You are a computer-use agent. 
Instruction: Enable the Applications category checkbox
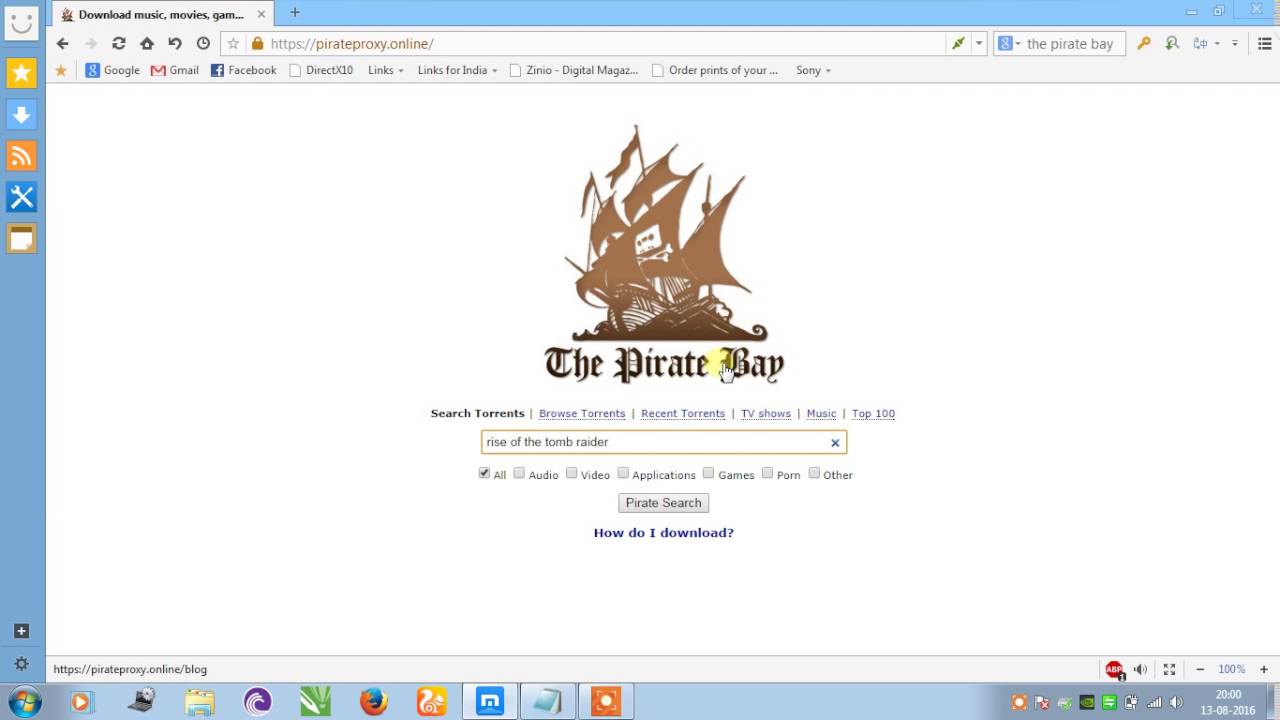(x=622, y=473)
